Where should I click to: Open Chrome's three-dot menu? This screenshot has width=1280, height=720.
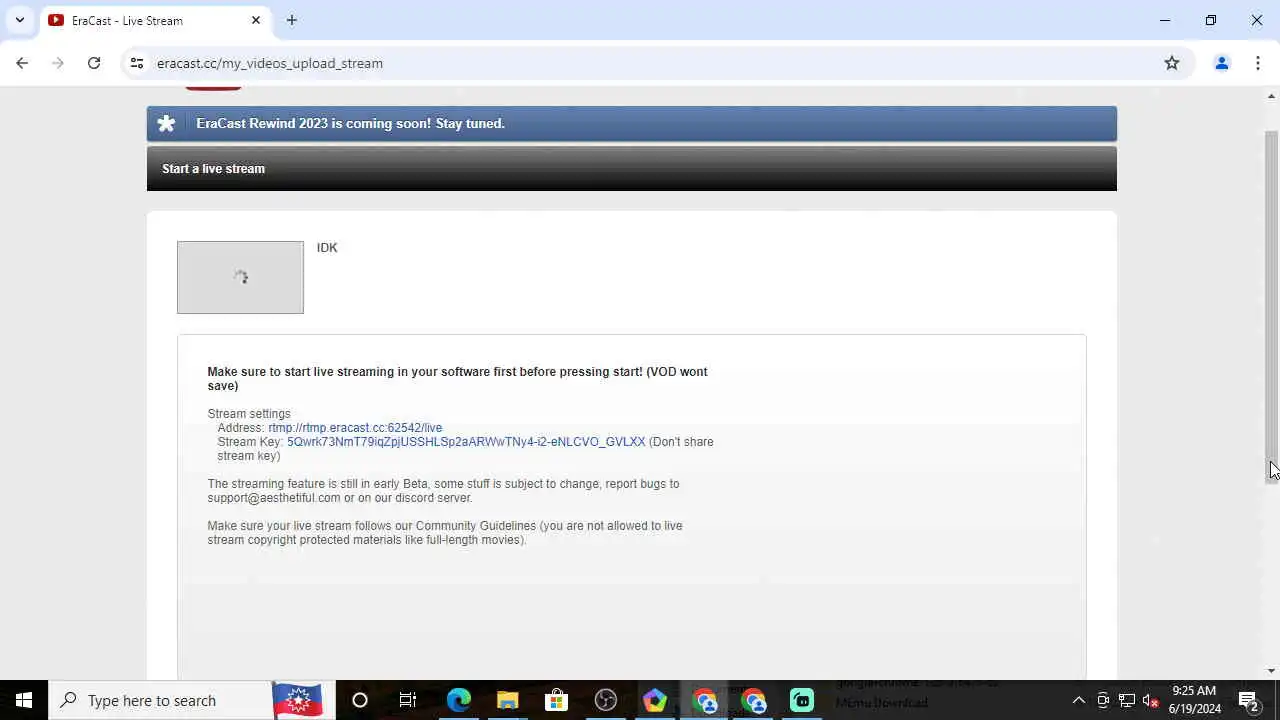pyautogui.click(x=1258, y=63)
